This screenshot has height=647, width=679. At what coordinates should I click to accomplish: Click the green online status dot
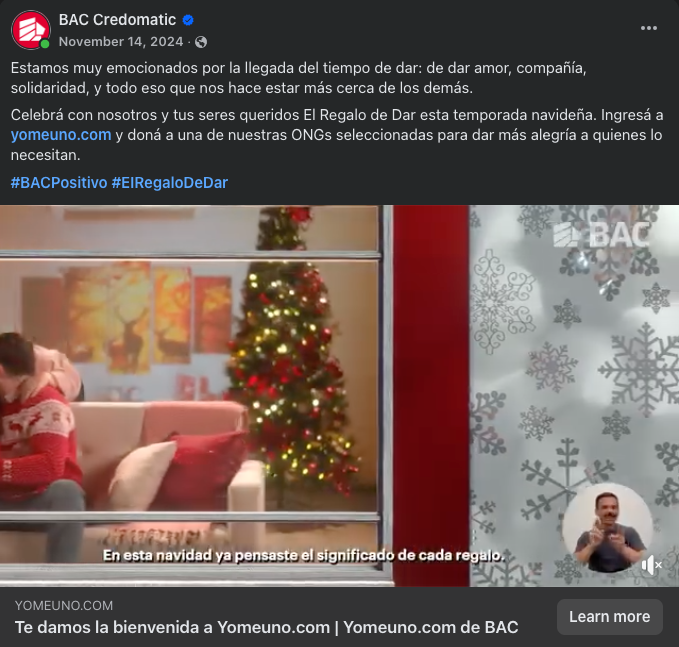(45, 44)
